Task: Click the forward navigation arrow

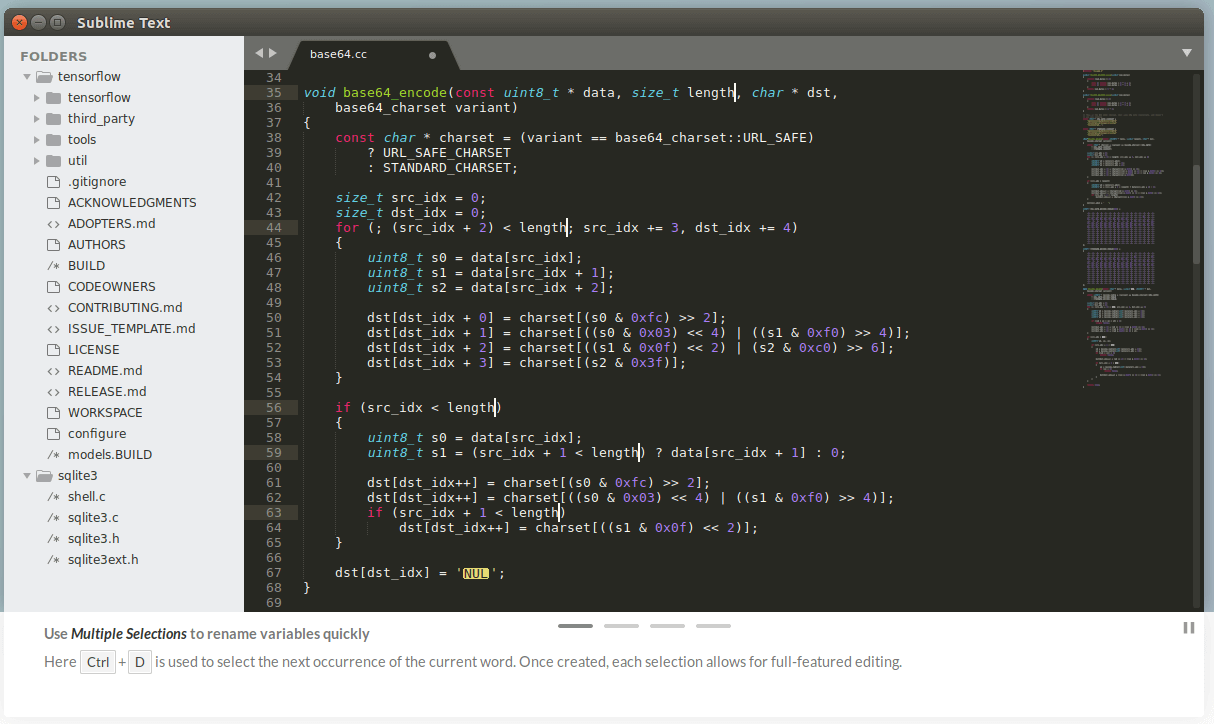Action: [x=273, y=54]
